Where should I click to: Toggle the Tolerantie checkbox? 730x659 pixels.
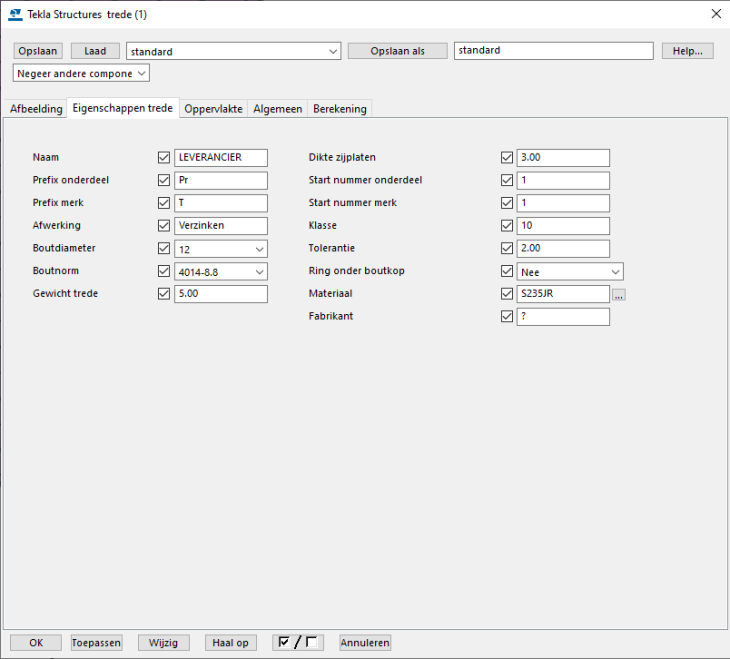pos(507,248)
